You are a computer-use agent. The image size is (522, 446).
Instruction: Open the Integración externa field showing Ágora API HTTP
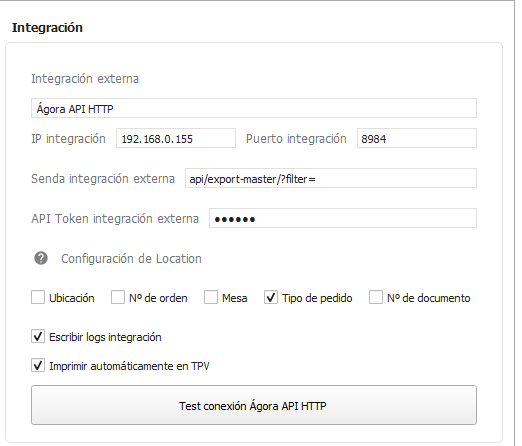click(254, 108)
